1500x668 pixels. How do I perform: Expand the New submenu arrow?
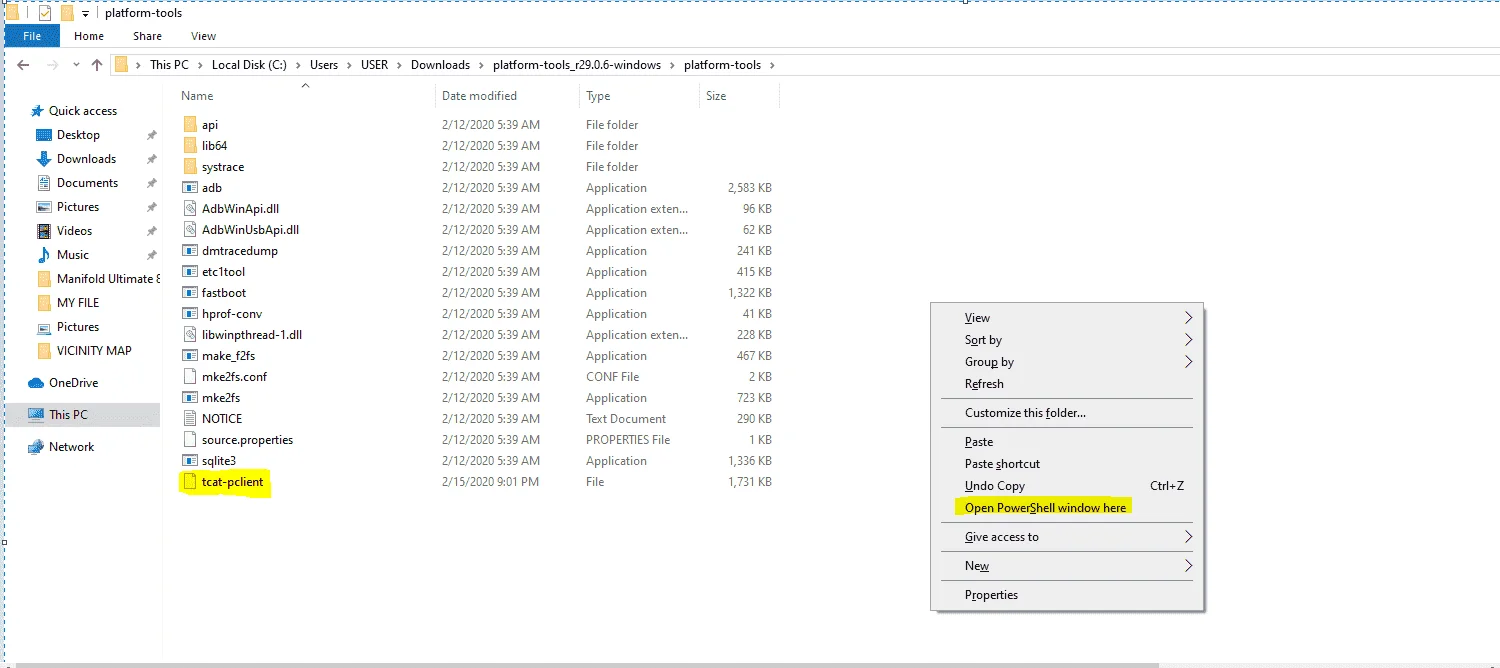coord(1188,566)
